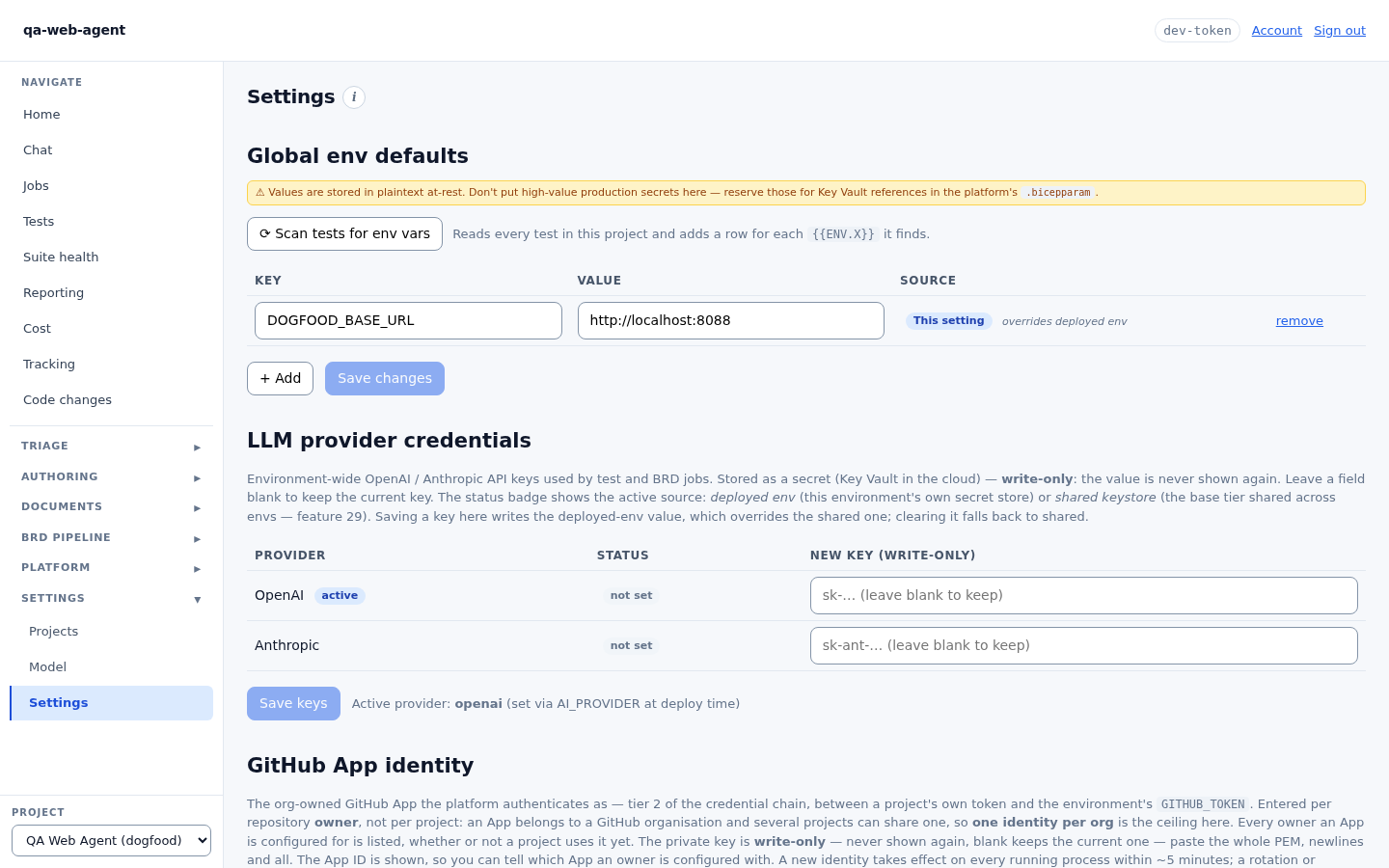Open Suite health page
The width and height of the screenshot is (1389, 868).
111,258
